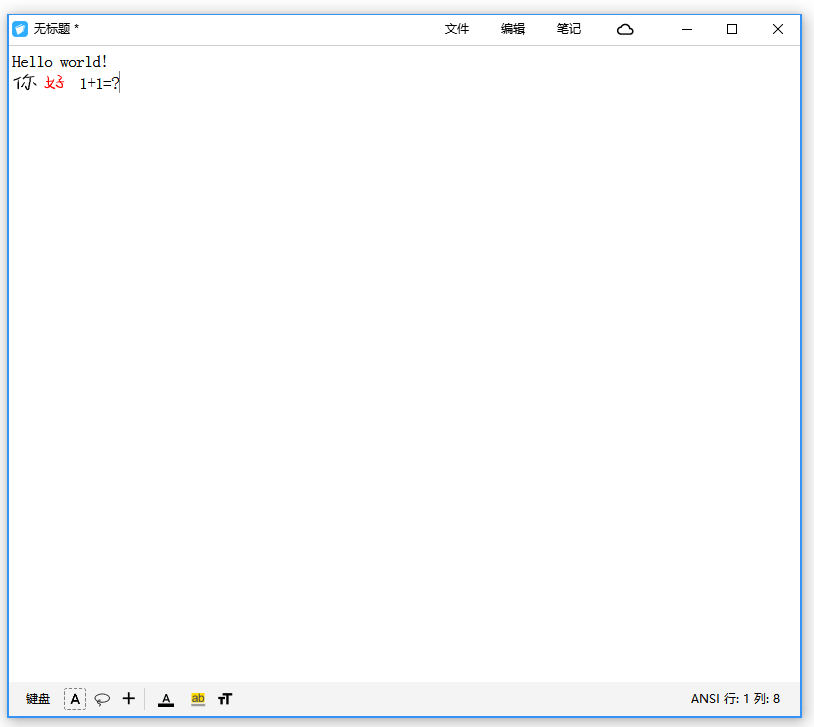814x727 pixels.
Task: Open the 文件 menu
Action: point(456,29)
